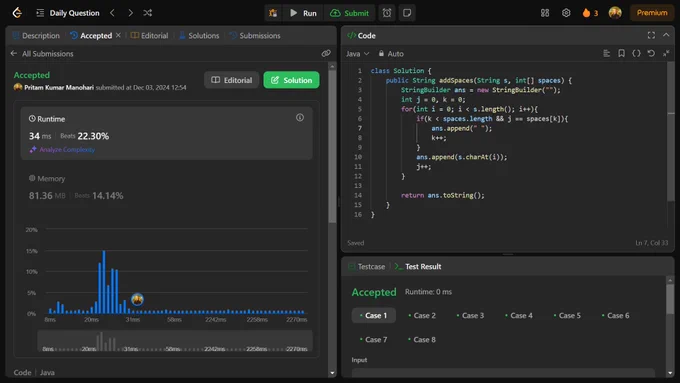Click the debug icon beside Run

pos(273,13)
